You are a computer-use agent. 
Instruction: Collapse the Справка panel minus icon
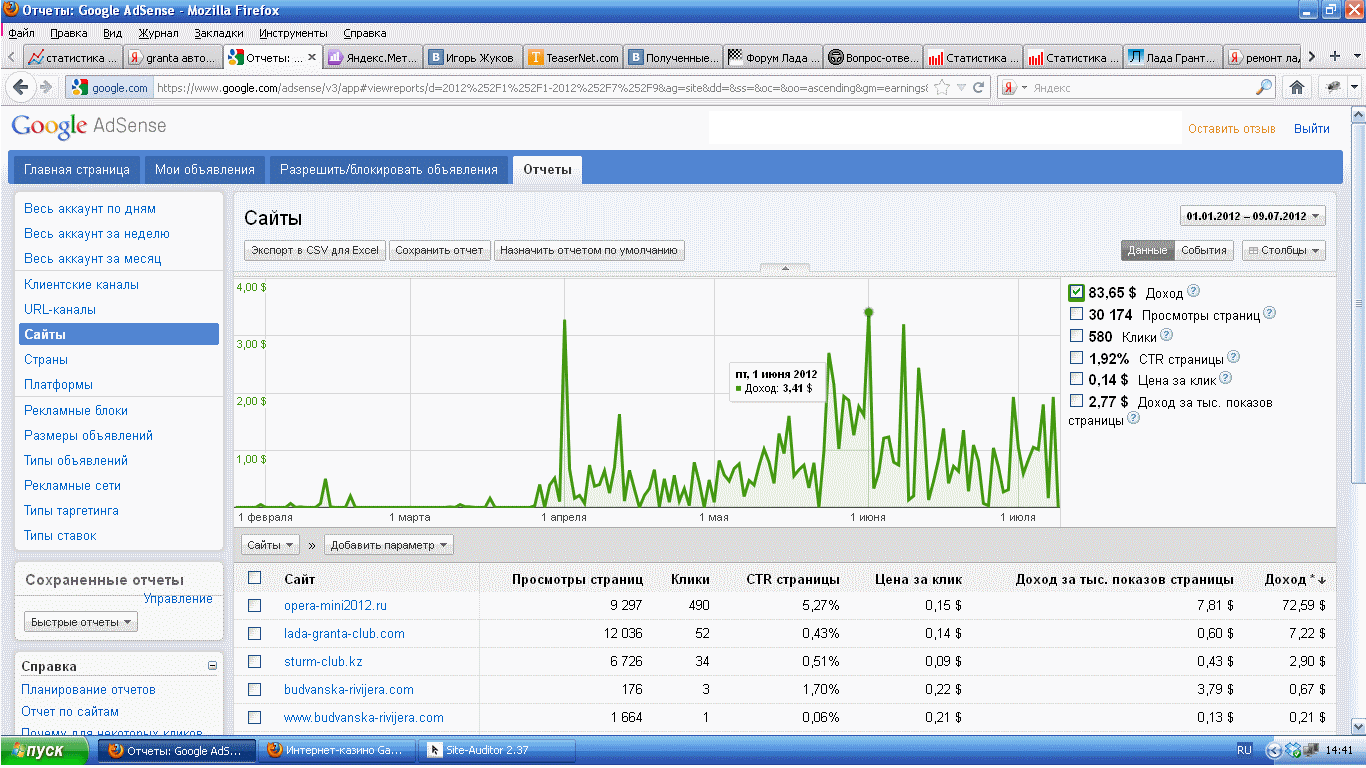[212, 666]
